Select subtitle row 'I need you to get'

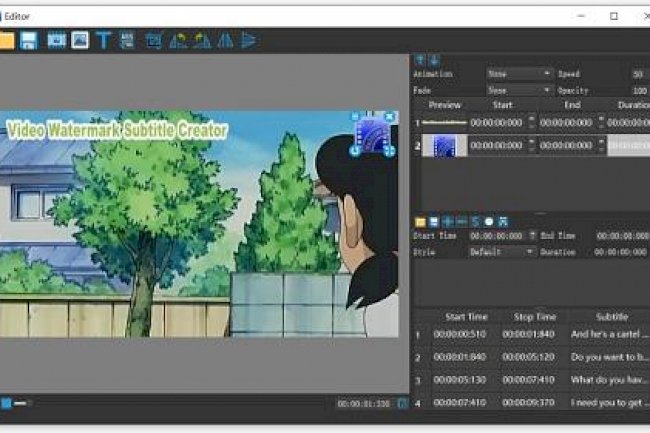[532, 402]
